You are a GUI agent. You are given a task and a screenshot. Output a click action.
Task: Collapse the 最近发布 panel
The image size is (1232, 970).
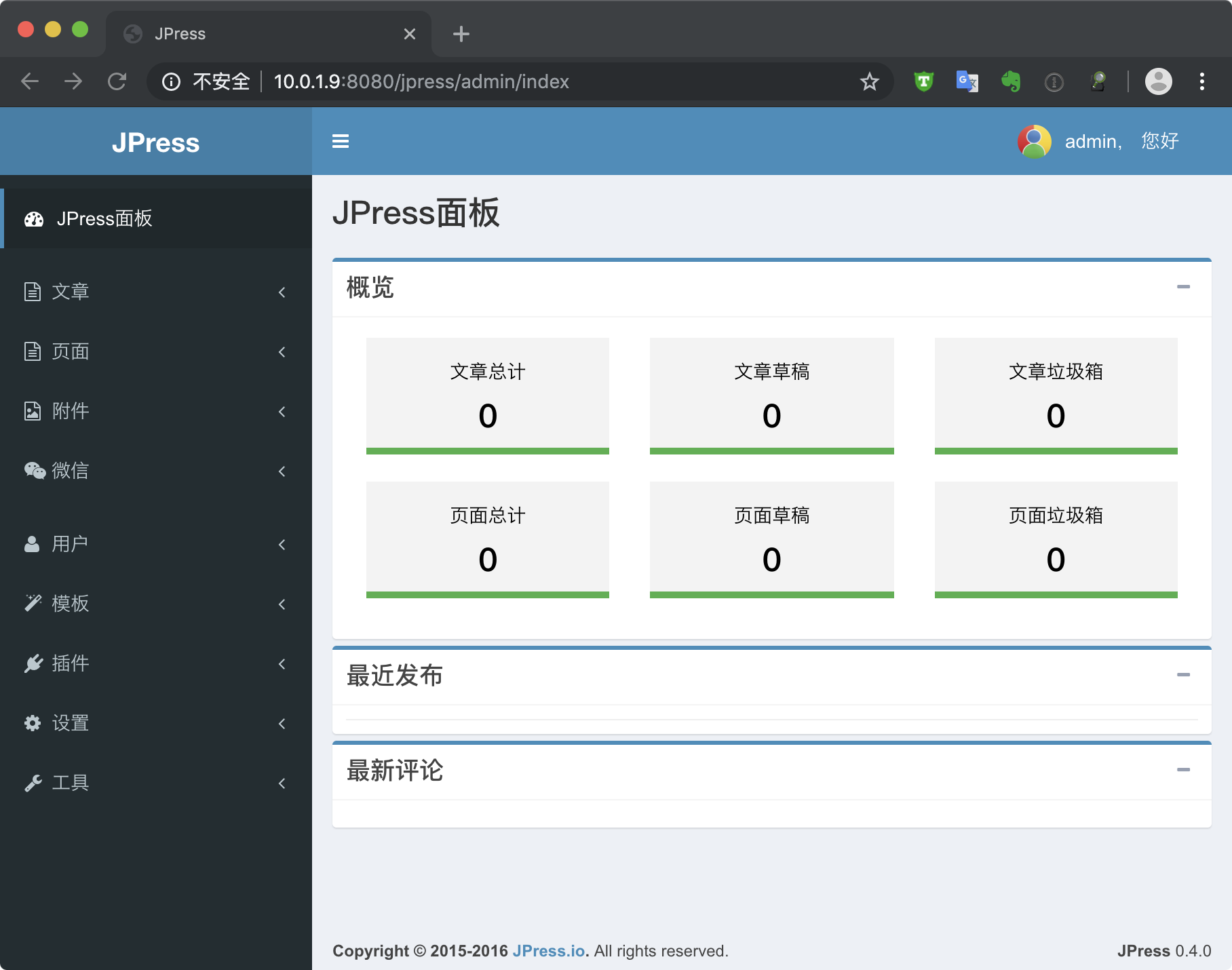tap(1183, 675)
